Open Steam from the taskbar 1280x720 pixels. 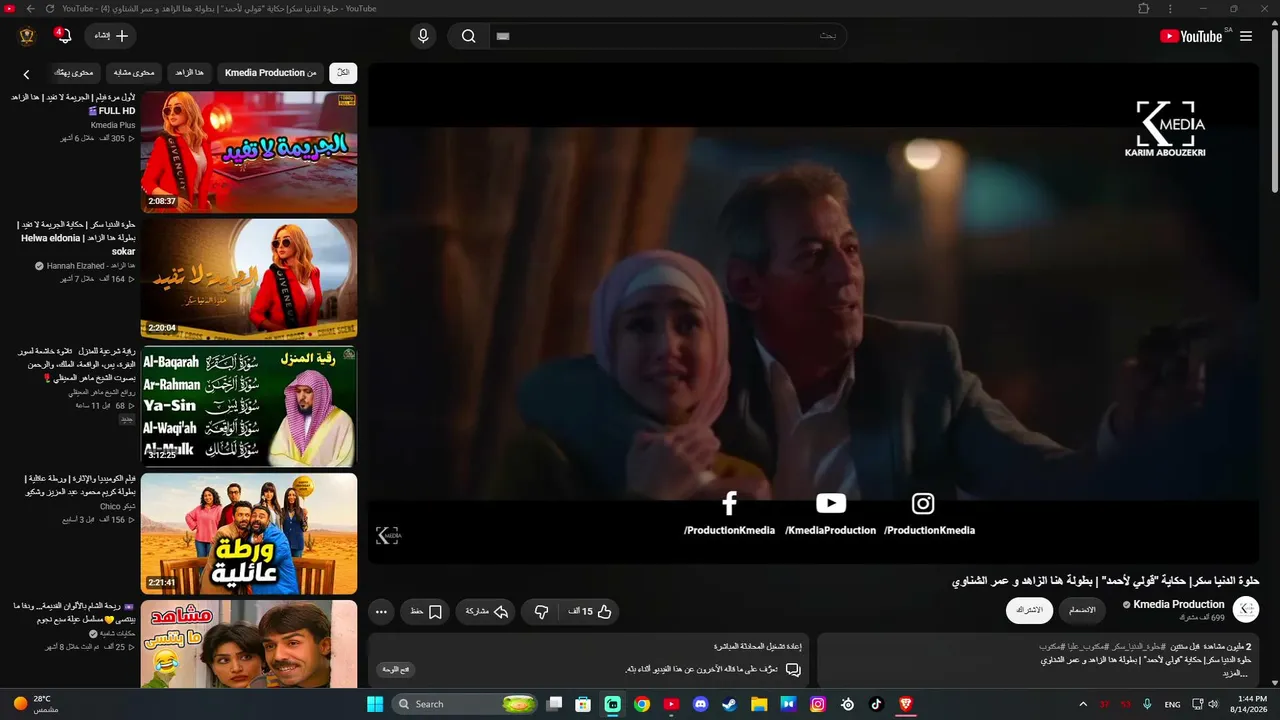point(730,704)
